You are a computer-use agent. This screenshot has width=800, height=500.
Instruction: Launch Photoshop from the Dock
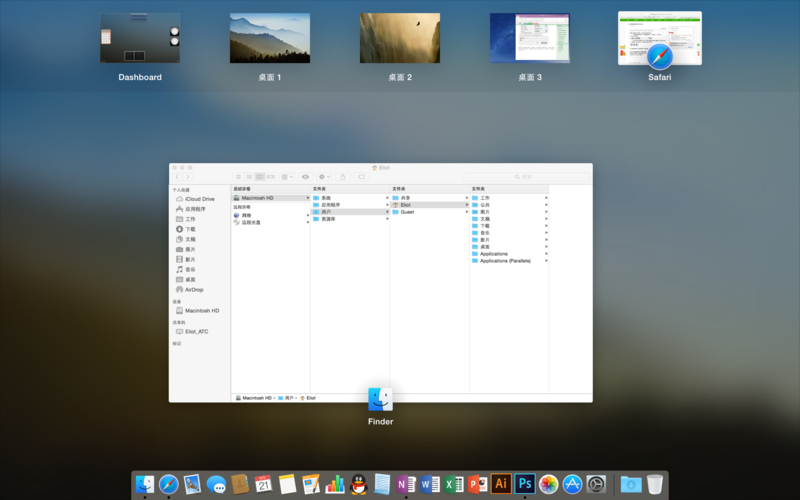point(524,484)
